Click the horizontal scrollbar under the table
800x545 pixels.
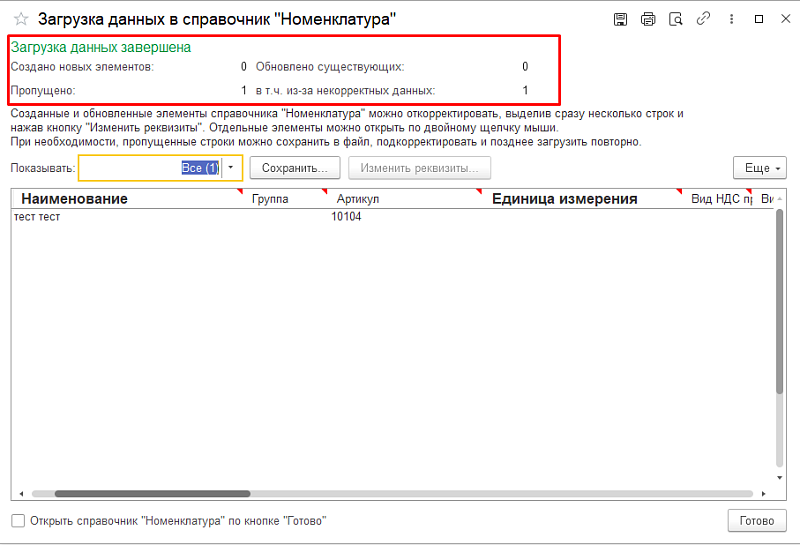tap(152, 493)
